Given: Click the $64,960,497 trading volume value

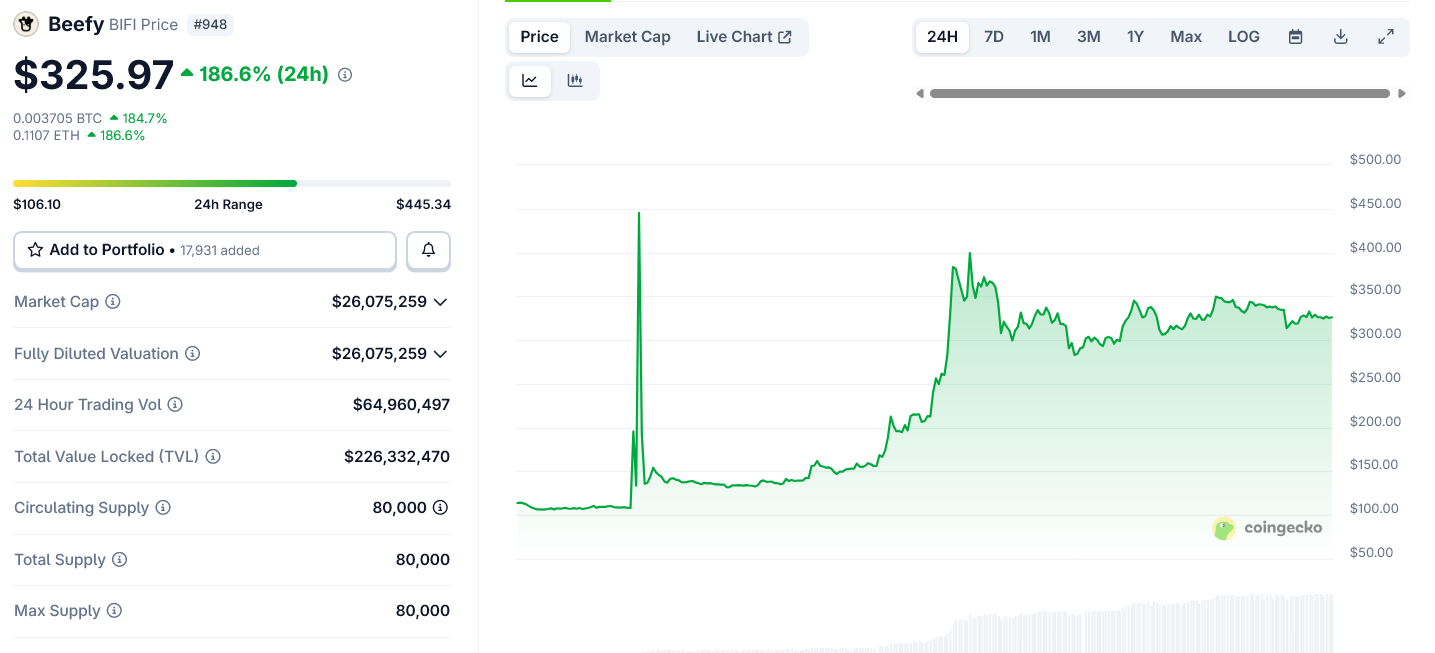Looking at the screenshot, I should [401, 405].
